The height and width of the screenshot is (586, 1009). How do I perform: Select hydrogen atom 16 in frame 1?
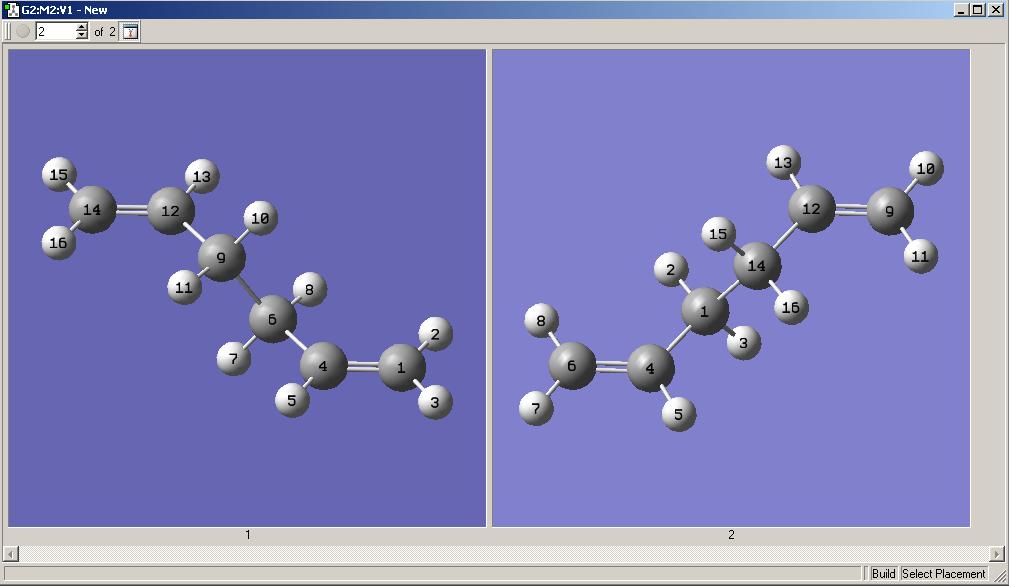[58, 243]
